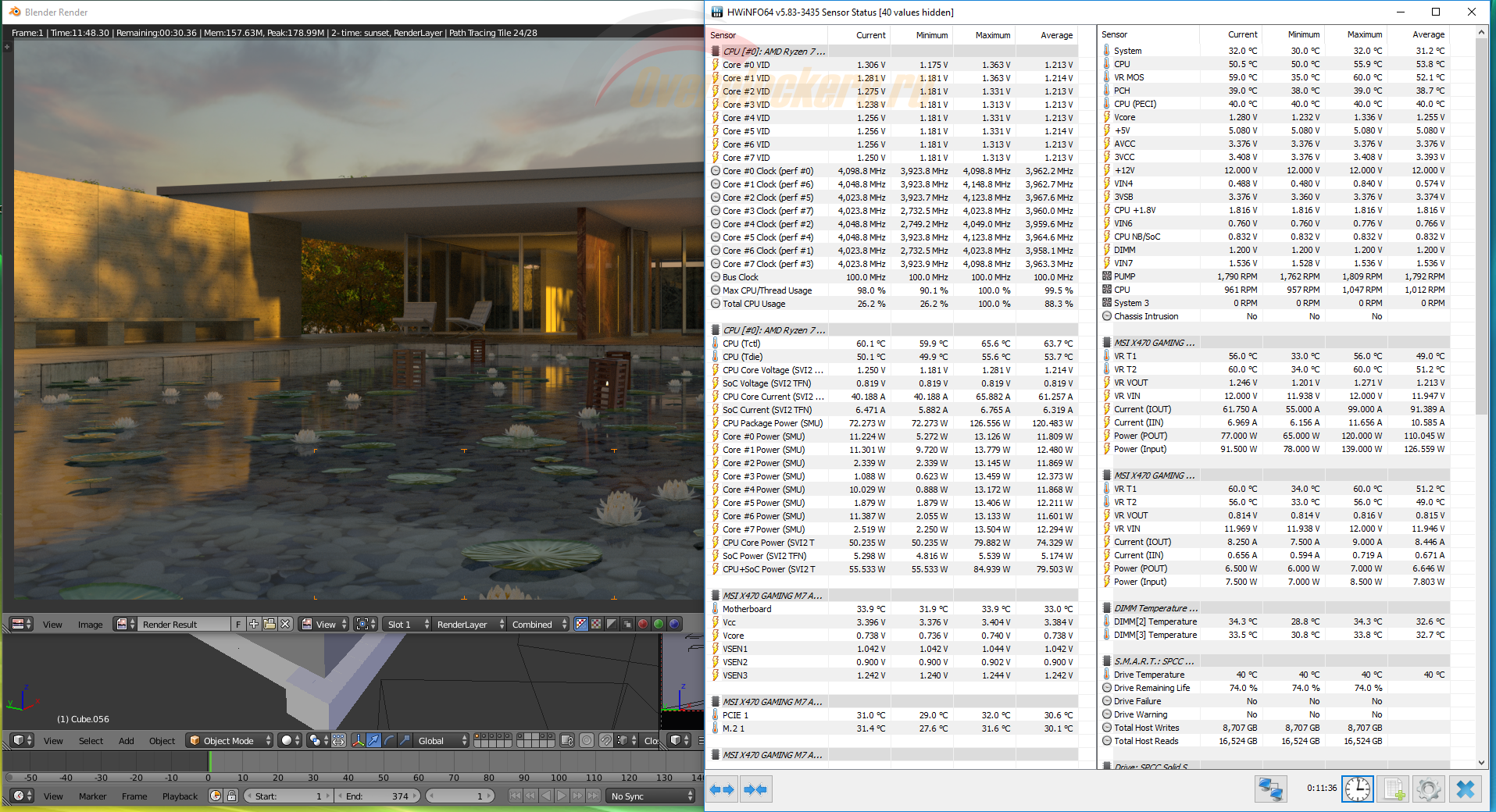The width and height of the screenshot is (1496, 812).
Task: Open HWiNFO sensor settings gear
Action: (1429, 789)
